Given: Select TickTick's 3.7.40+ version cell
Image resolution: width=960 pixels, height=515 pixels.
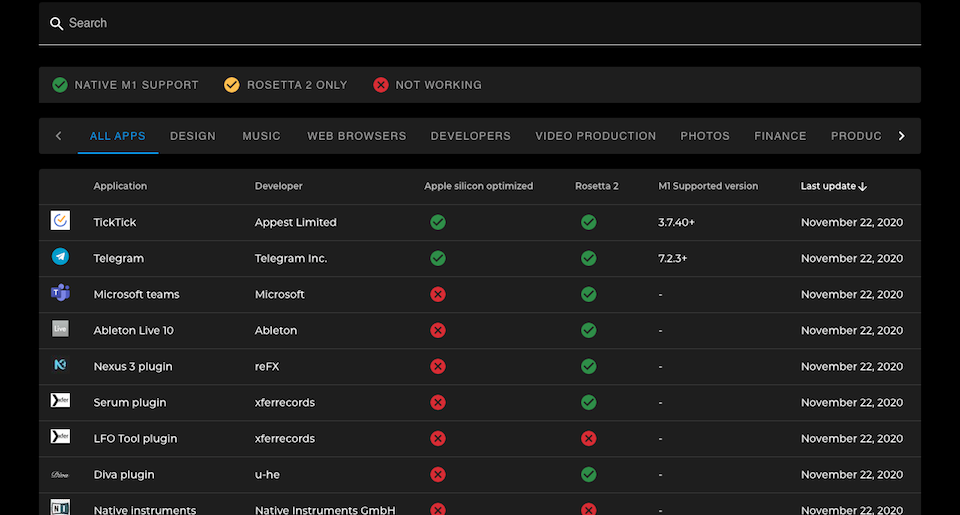Looking at the screenshot, I should click(x=677, y=222).
